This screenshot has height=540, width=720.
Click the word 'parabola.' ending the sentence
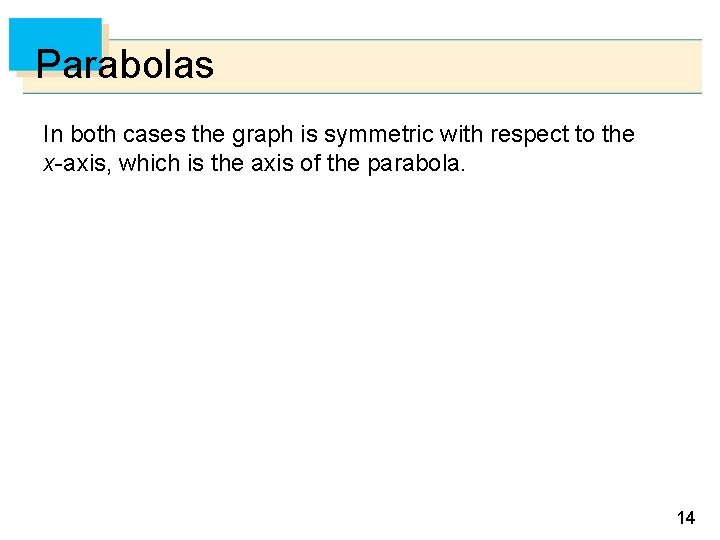(x=416, y=164)
